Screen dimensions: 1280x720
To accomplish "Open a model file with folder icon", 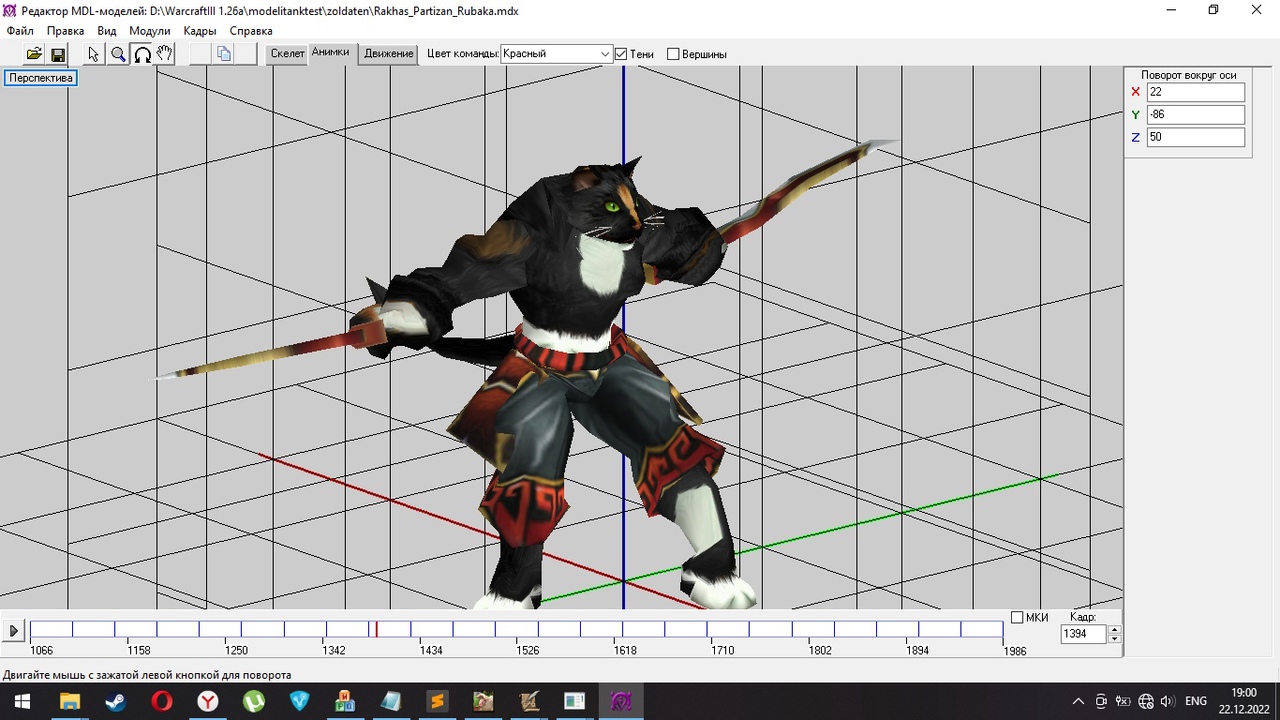I will point(34,54).
